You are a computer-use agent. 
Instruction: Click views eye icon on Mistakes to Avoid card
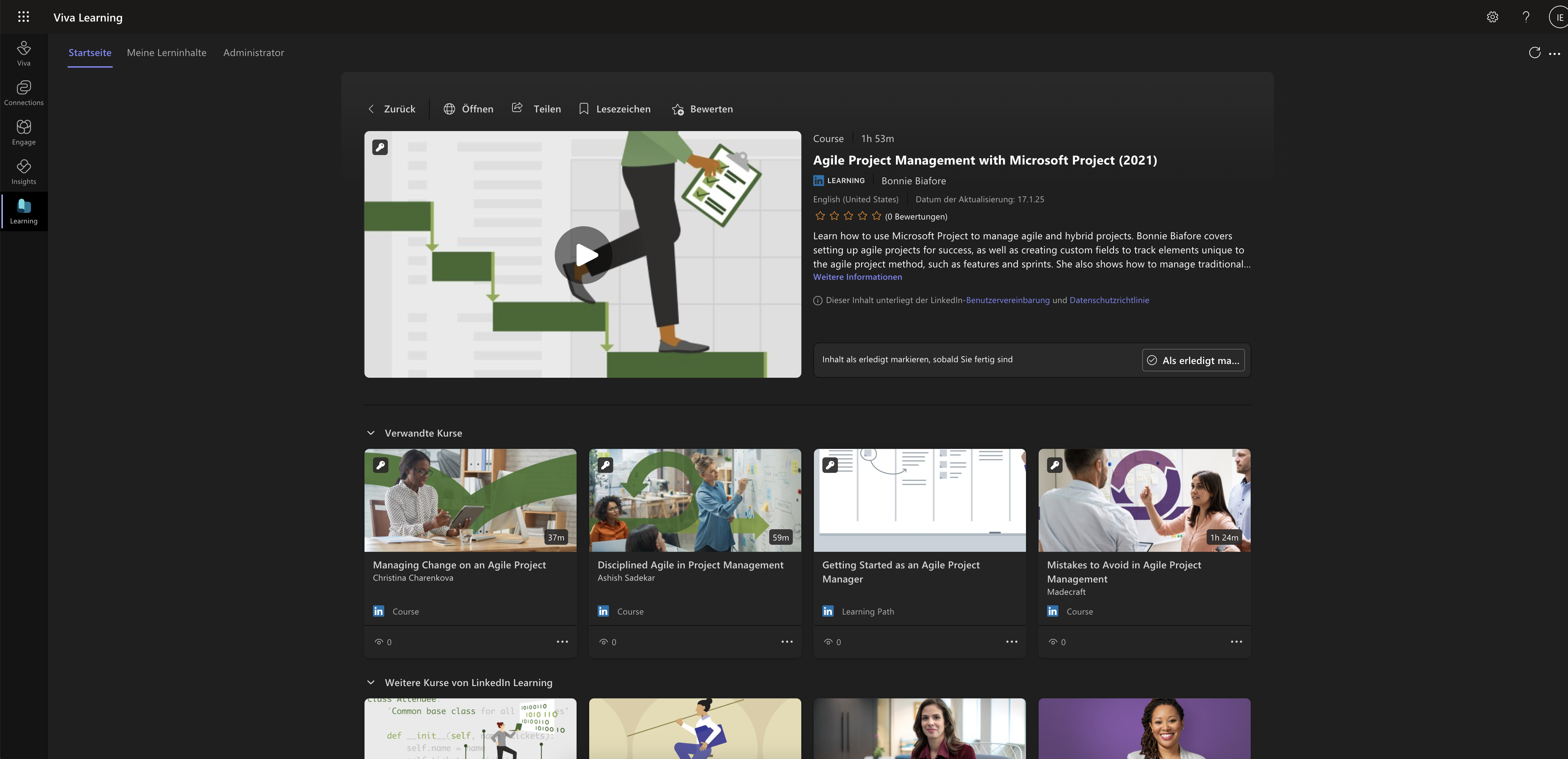tap(1052, 642)
